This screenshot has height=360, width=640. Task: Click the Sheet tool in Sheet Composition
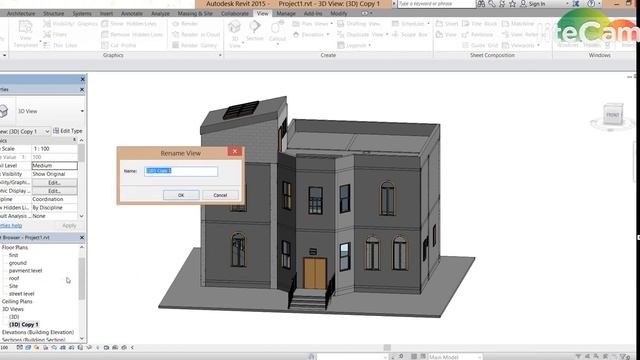coord(447,24)
